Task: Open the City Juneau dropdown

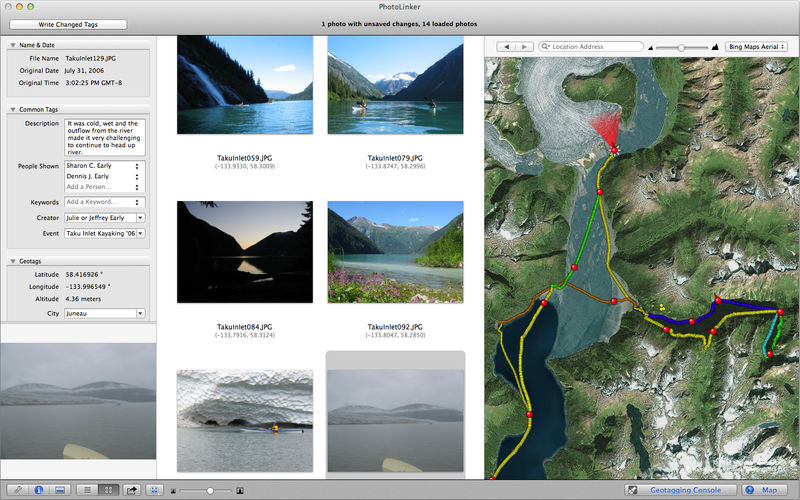Action: 140,313
